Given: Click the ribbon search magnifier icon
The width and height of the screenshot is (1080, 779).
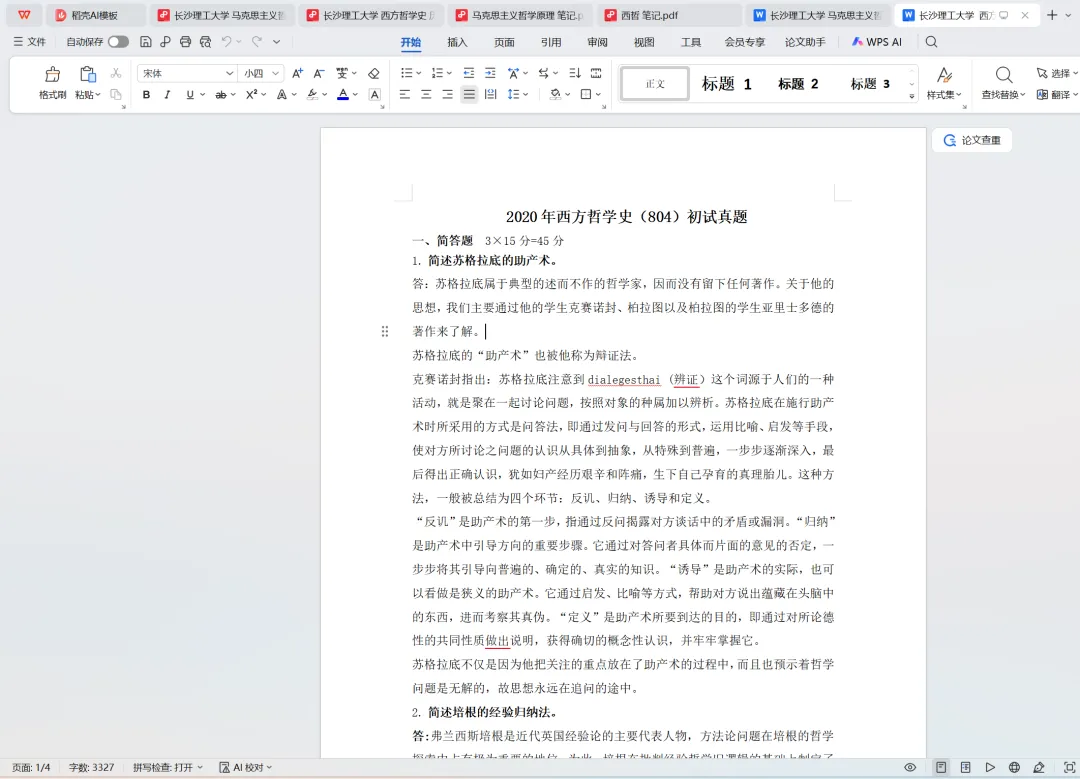Looking at the screenshot, I should tap(931, 42).
